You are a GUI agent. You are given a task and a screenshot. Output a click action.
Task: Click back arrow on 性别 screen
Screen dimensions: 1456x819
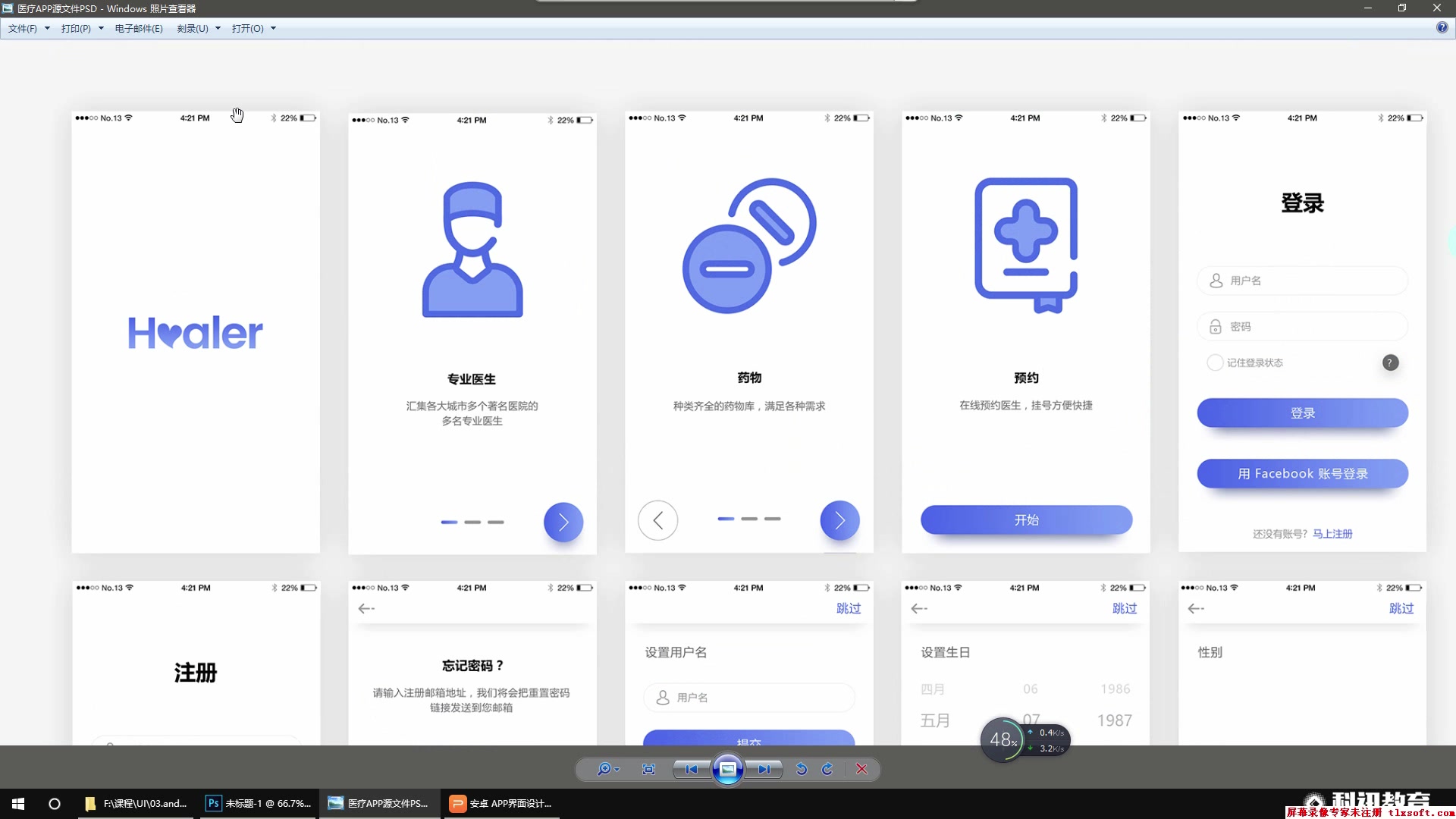[x=1196, y=608]
